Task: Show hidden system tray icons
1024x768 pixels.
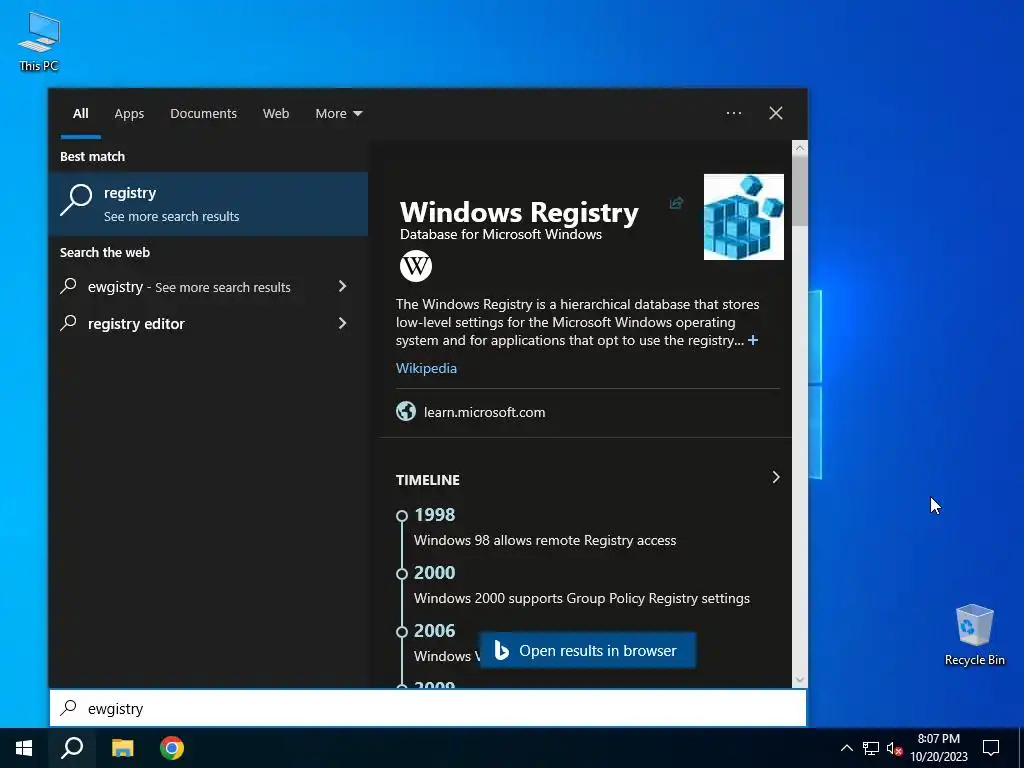Action: (x=846, y=748)
